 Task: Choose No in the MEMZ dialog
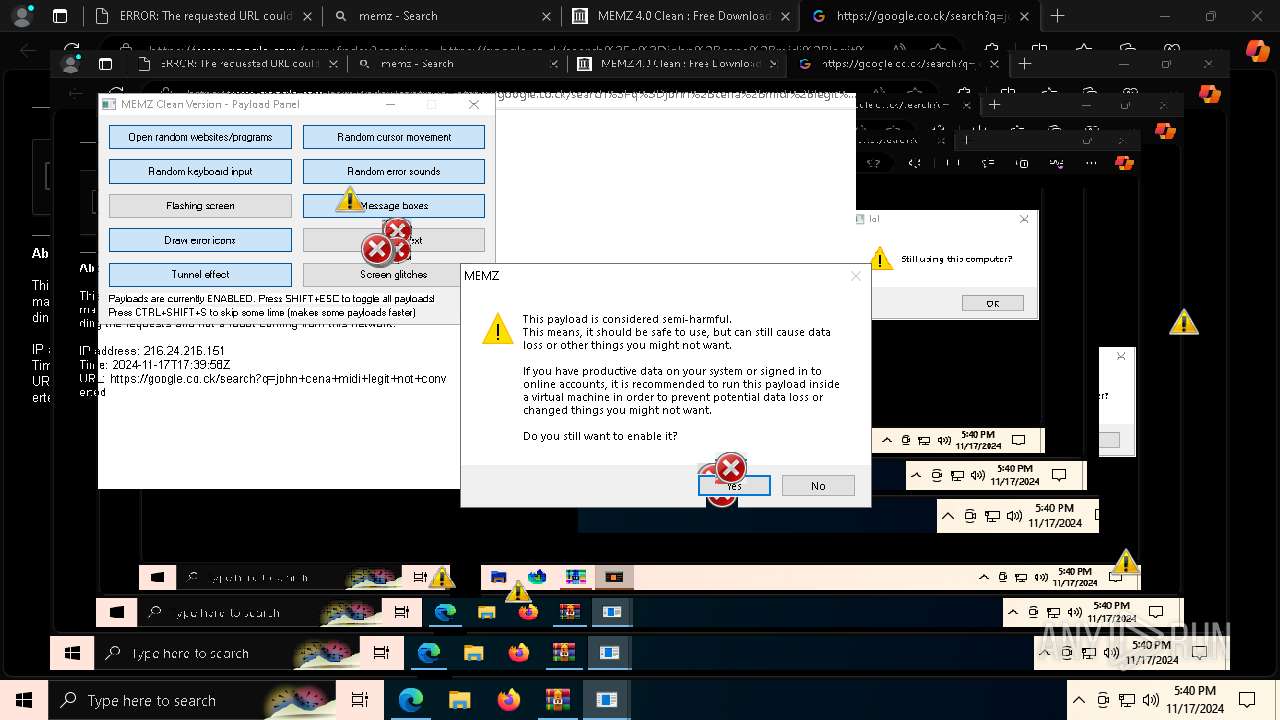[x=818, y=485]
